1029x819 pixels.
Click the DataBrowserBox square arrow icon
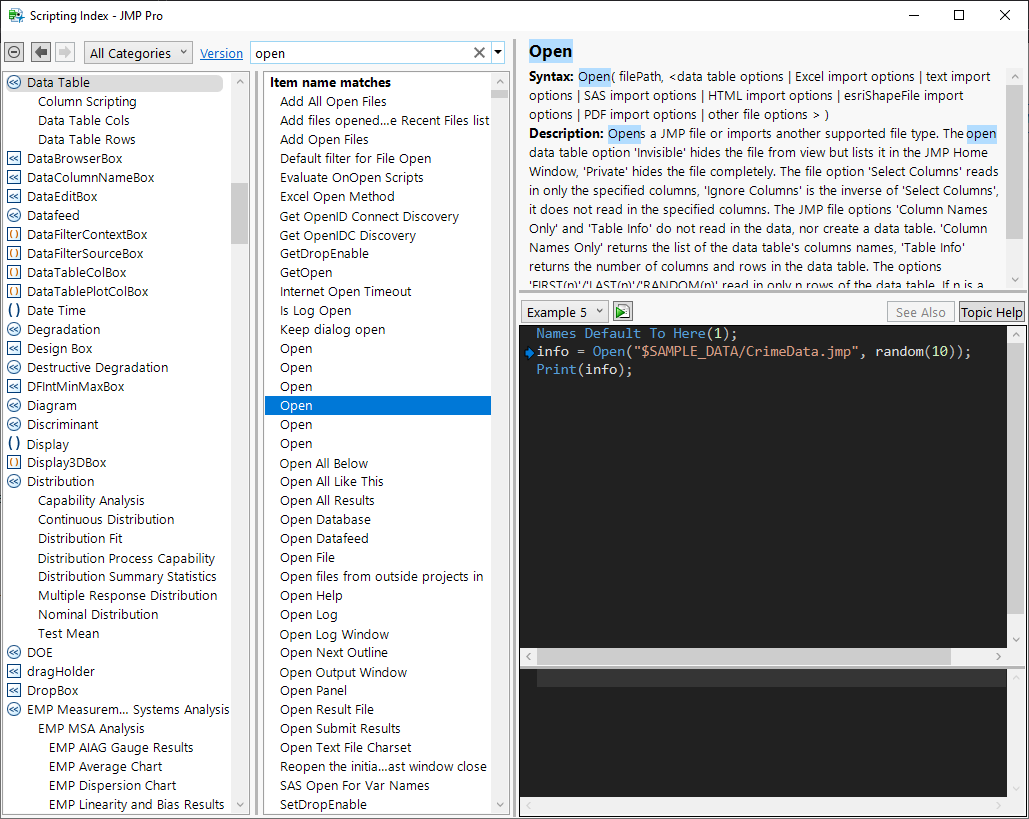coord(14,159)
